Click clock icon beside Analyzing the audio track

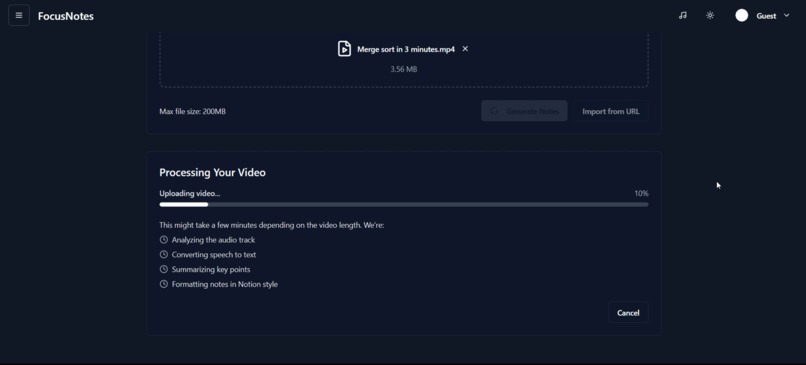pos(163,240)
